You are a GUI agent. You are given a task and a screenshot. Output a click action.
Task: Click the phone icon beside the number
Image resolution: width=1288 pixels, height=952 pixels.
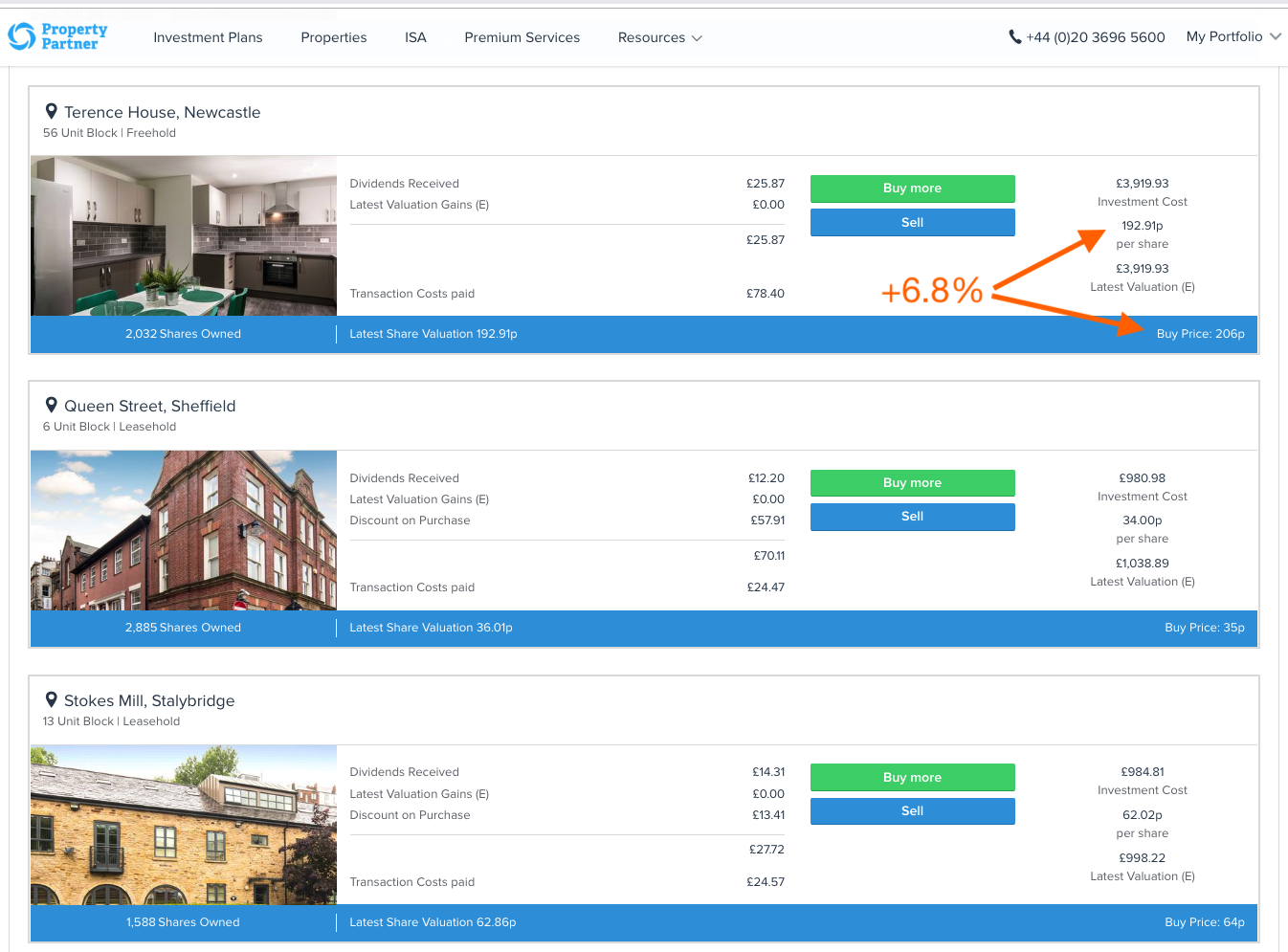click(x=1014, y=37)
